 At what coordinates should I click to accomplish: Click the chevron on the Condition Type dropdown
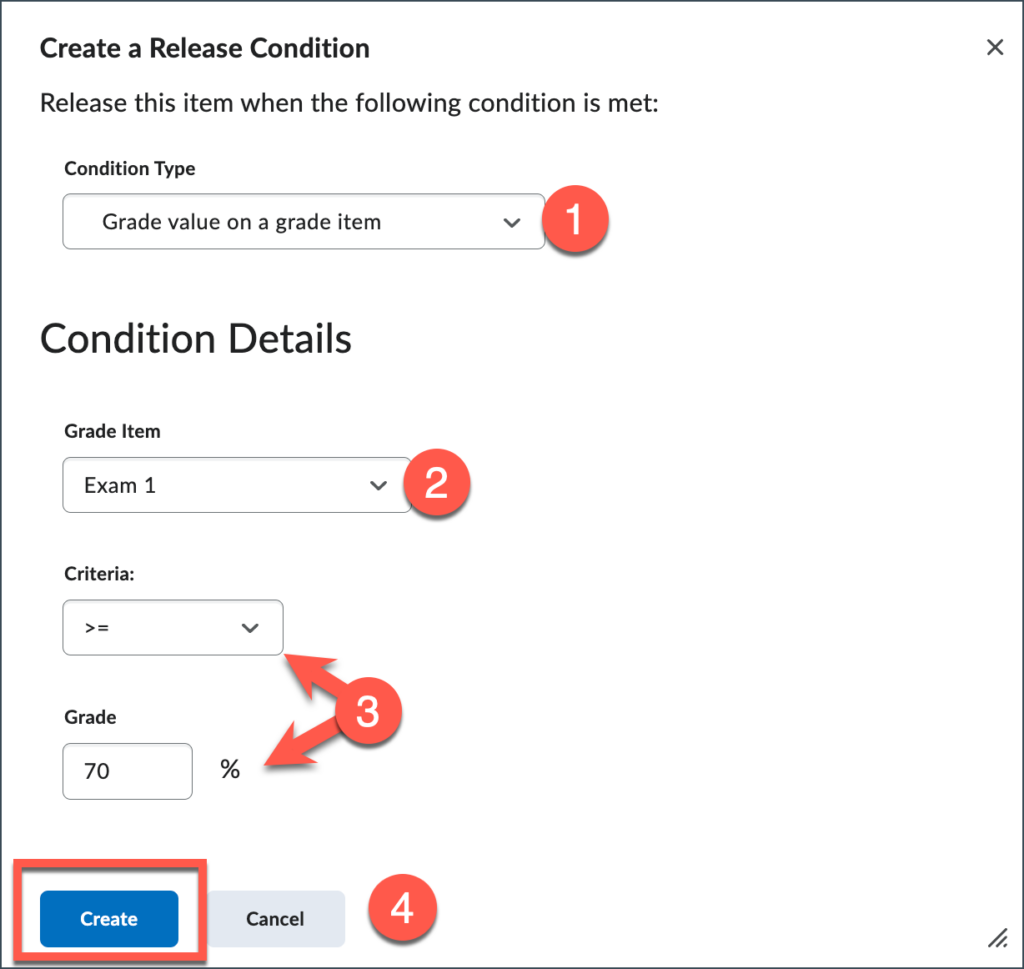tap(511, 222)
